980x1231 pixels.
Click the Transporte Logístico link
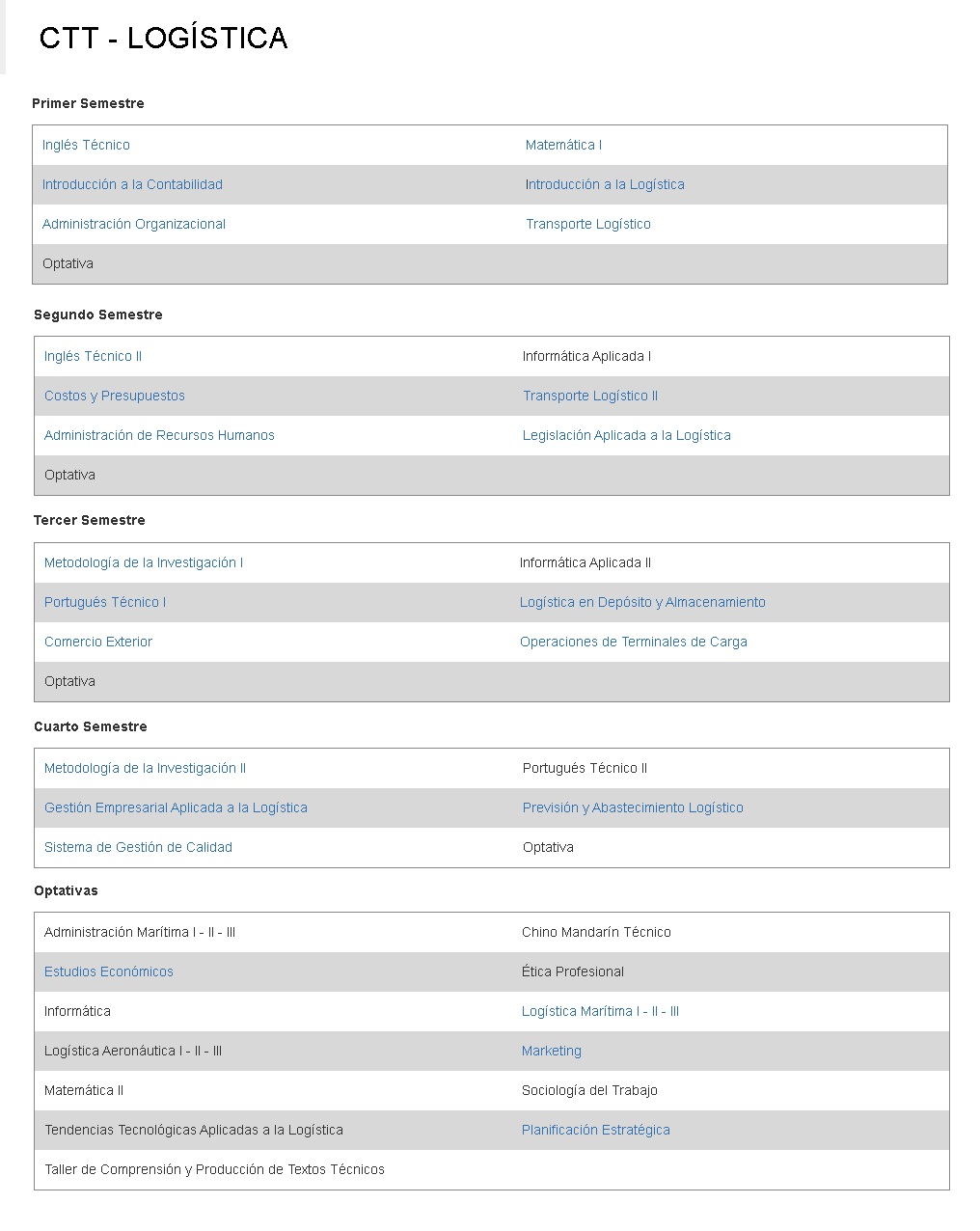pos(588,224)
